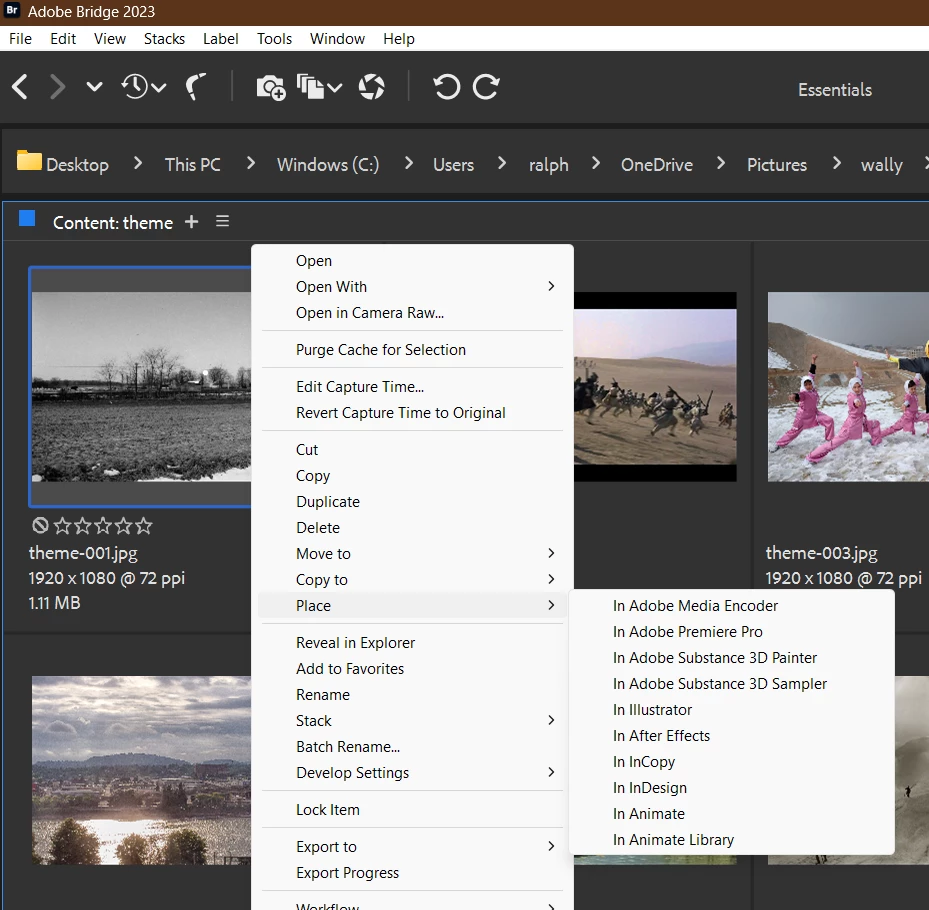The height and width of the screenshot is (910, 929).
Task: Open parent folders dropdown chevron
Action: [94, 88]
